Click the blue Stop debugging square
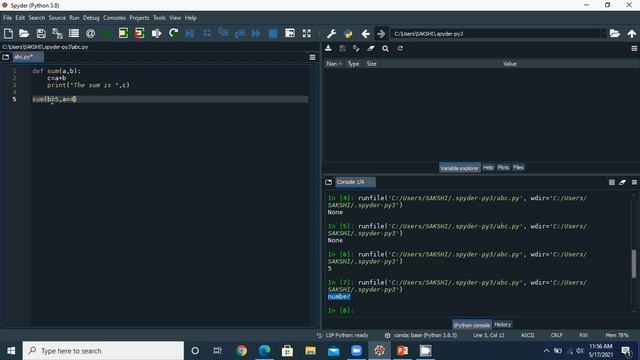 click(273, 33)
